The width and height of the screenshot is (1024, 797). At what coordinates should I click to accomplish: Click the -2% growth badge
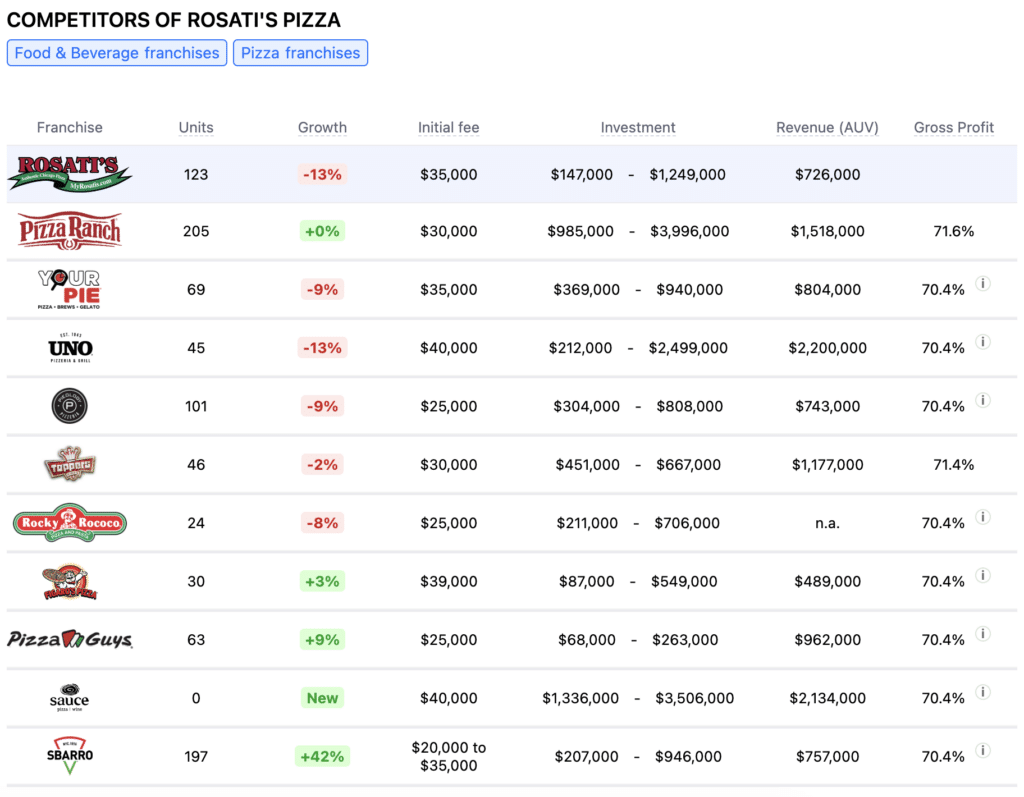(x=322, y=464)
